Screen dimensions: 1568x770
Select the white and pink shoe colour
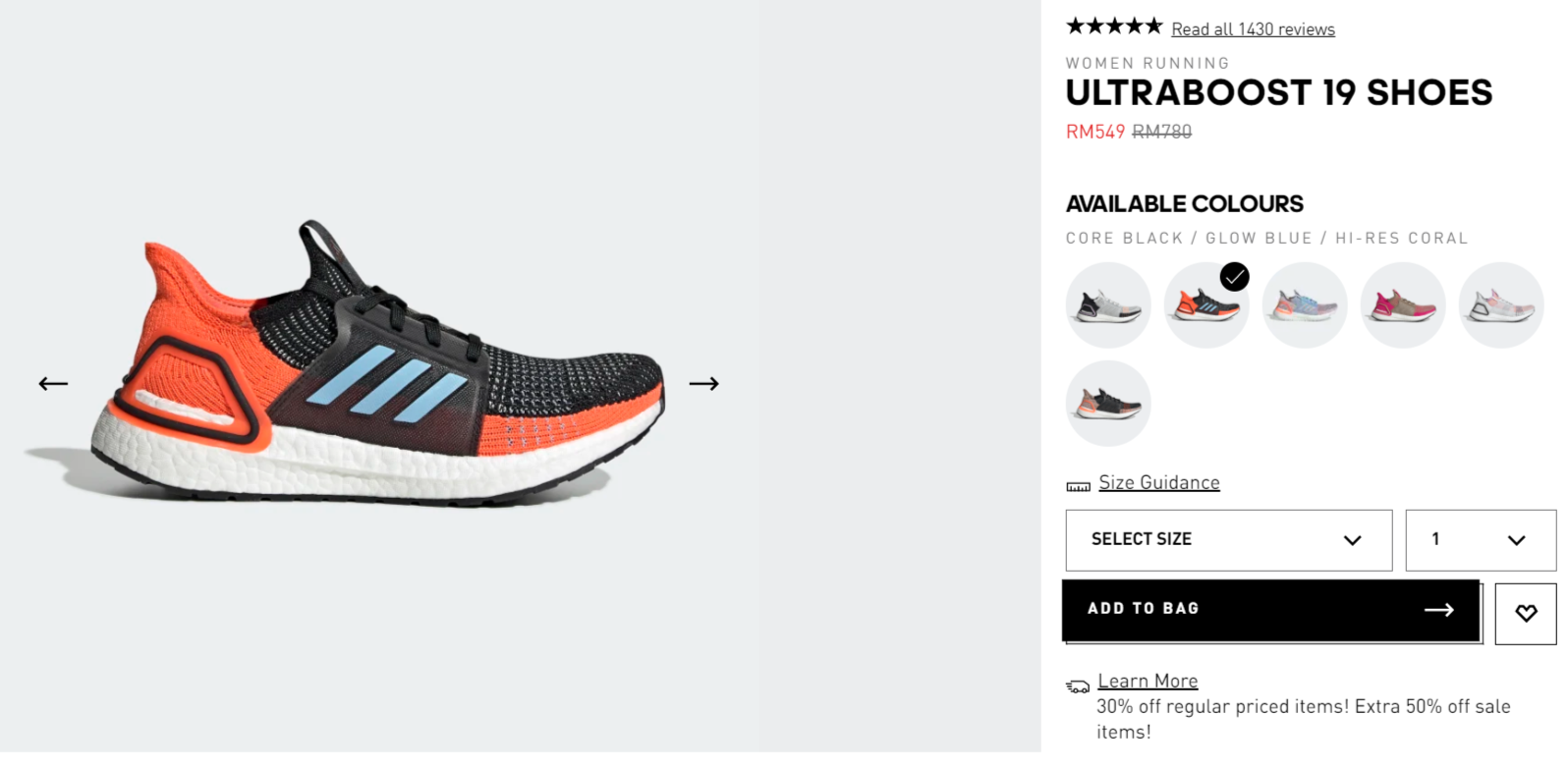(x=1501, y=305)
